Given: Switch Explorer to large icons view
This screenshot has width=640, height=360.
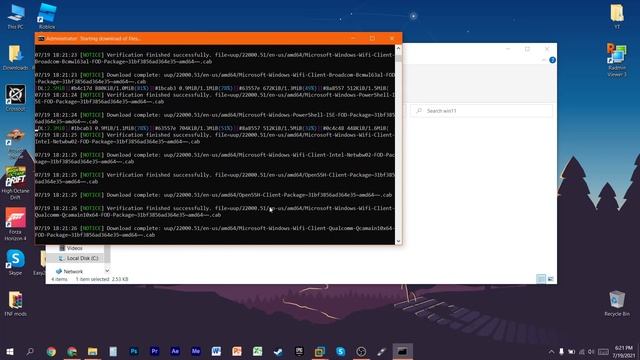Looking at the screenshot, I should pos(550,279).
